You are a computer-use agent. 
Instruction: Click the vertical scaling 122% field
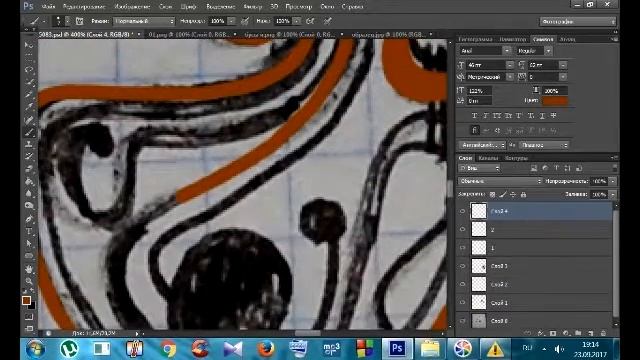pos(480,90)
